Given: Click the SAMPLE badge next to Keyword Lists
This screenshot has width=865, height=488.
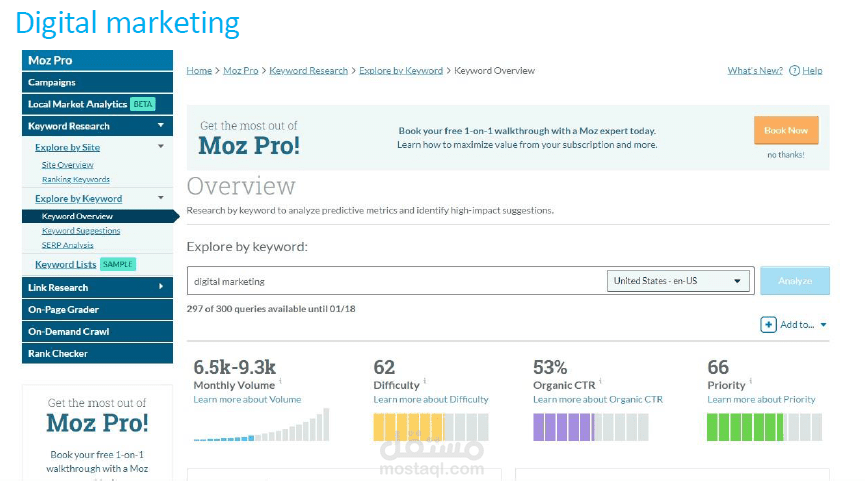Looking at the screenshot, I should click(118, 265).
